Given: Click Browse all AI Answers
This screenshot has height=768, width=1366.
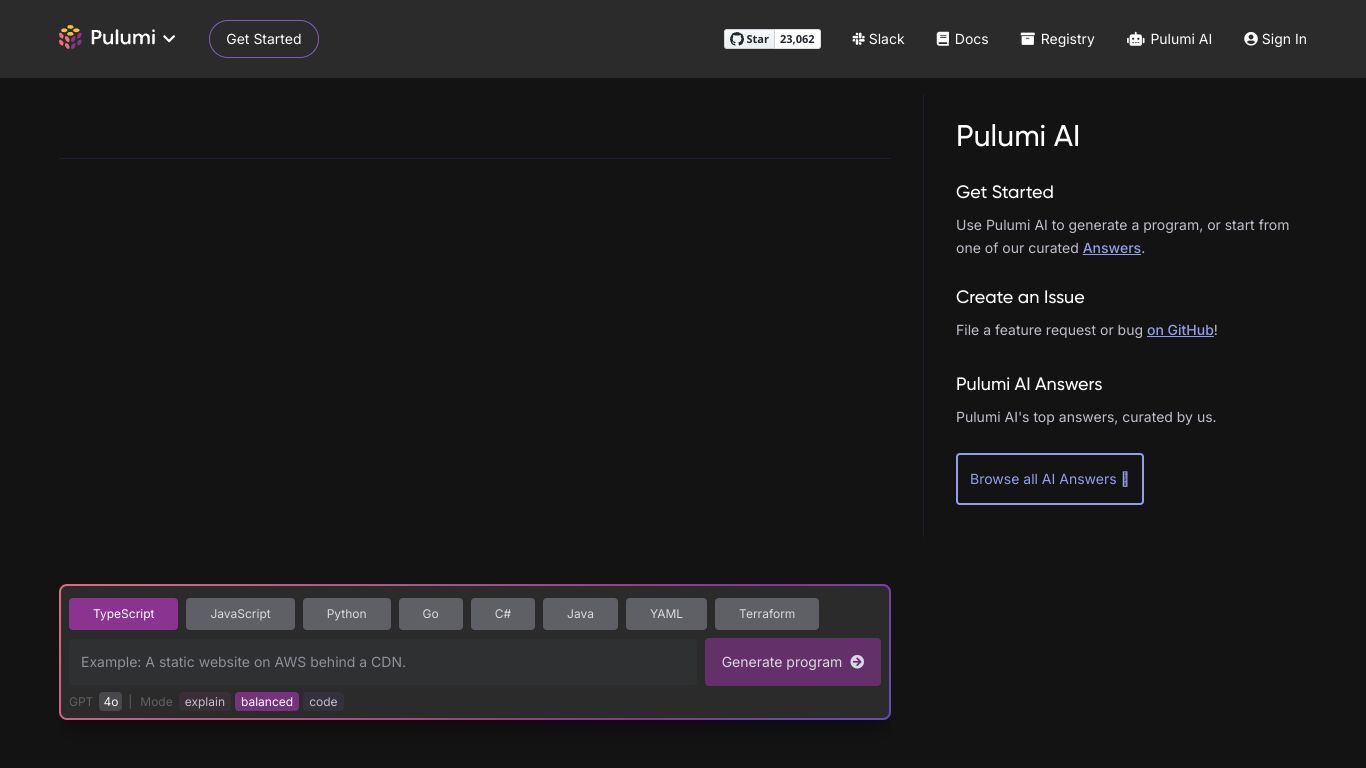Looking at the screenshot, I should coord(1050,479).
